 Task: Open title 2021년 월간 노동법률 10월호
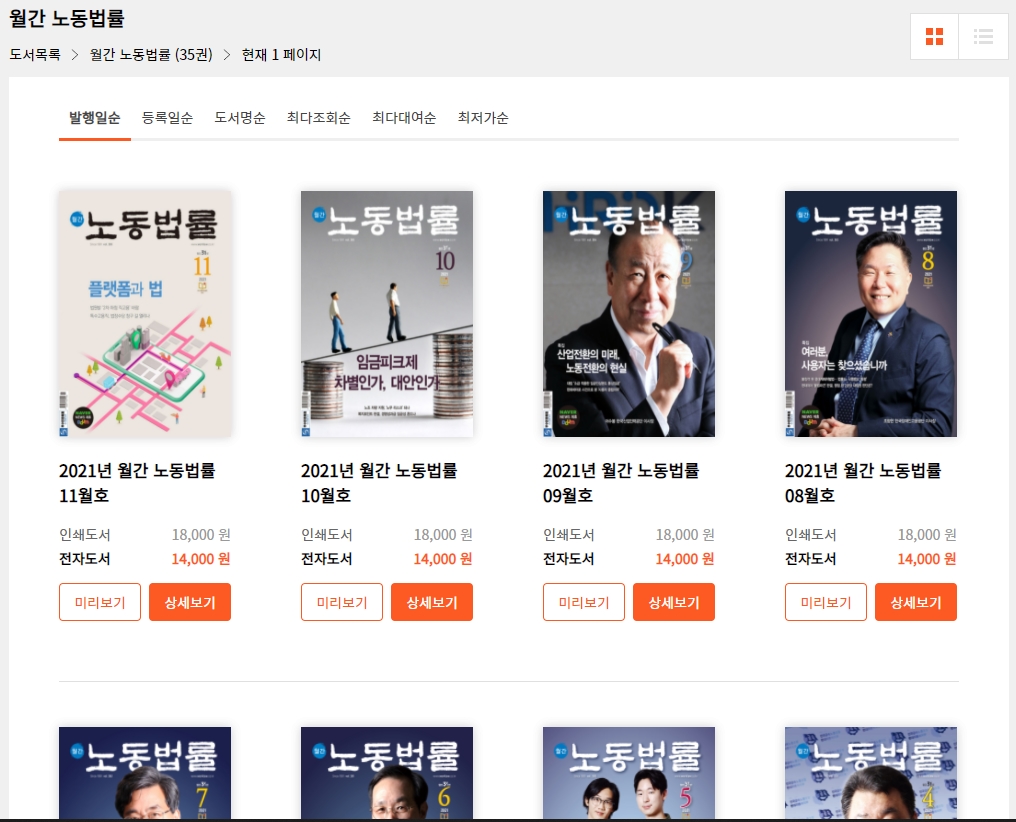tap(379, 483)
